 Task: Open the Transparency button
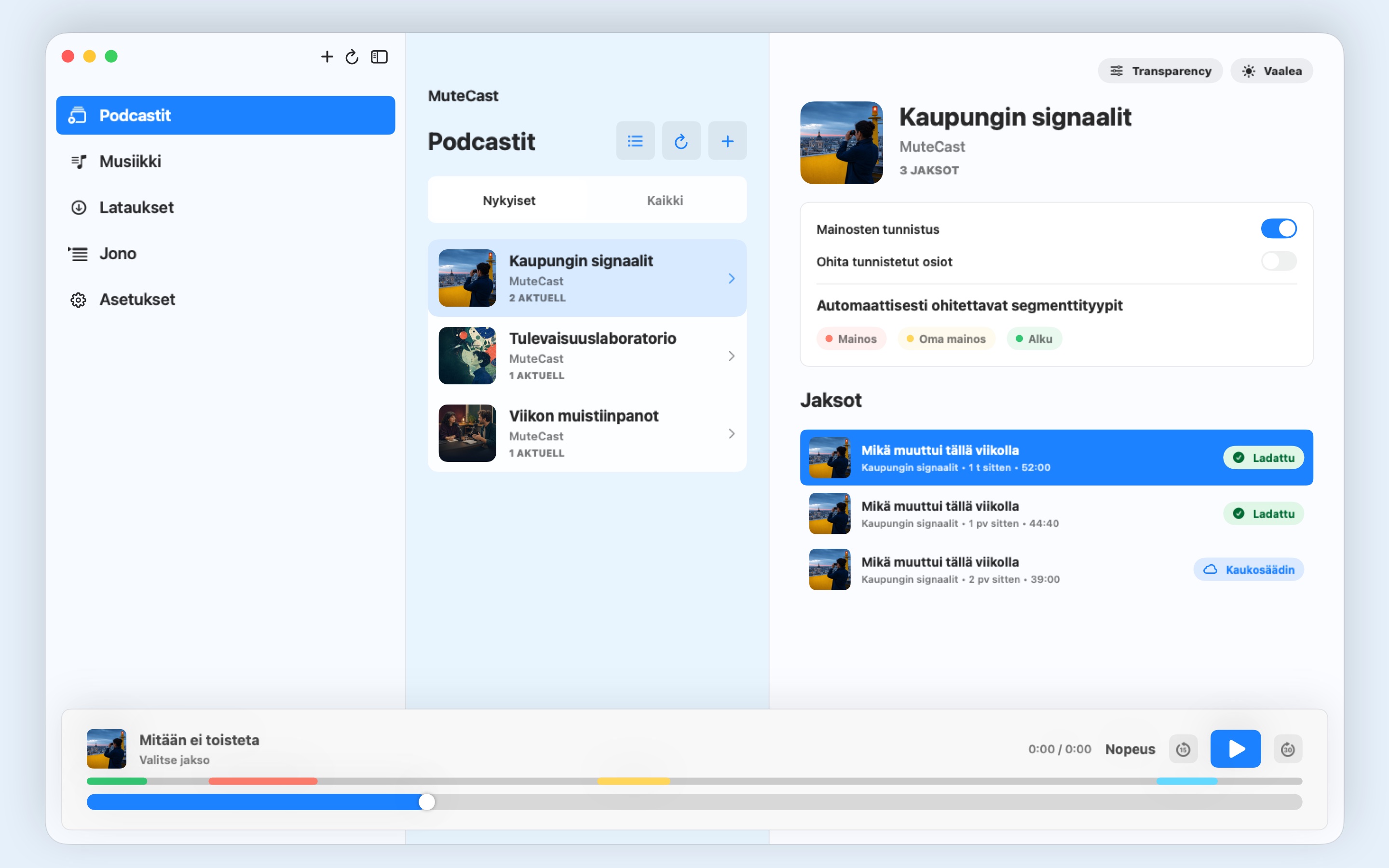[x=1160, y=70]
